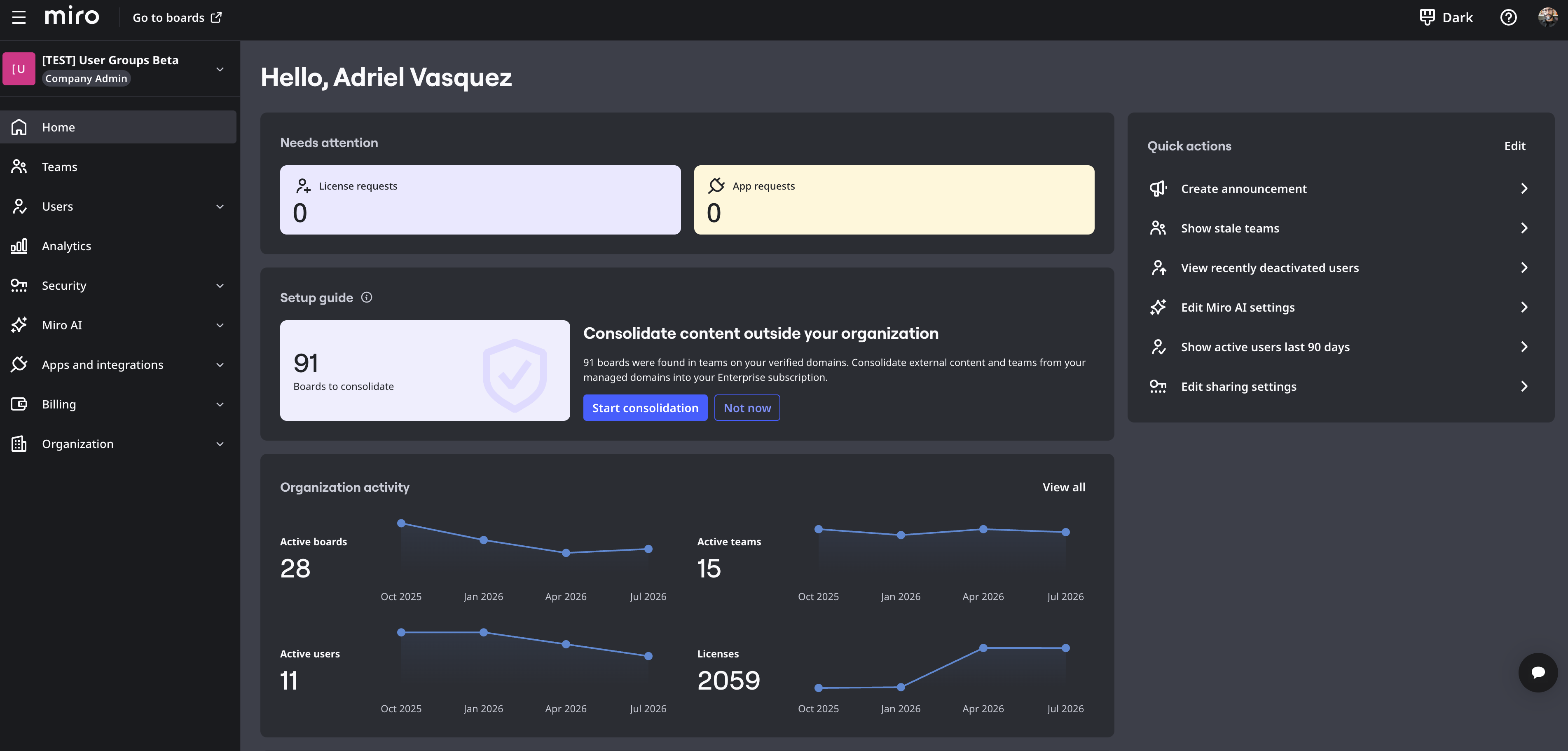1568x751 pixels.
Task: Open Edit sharing settings action
Action: point(1340,387)
